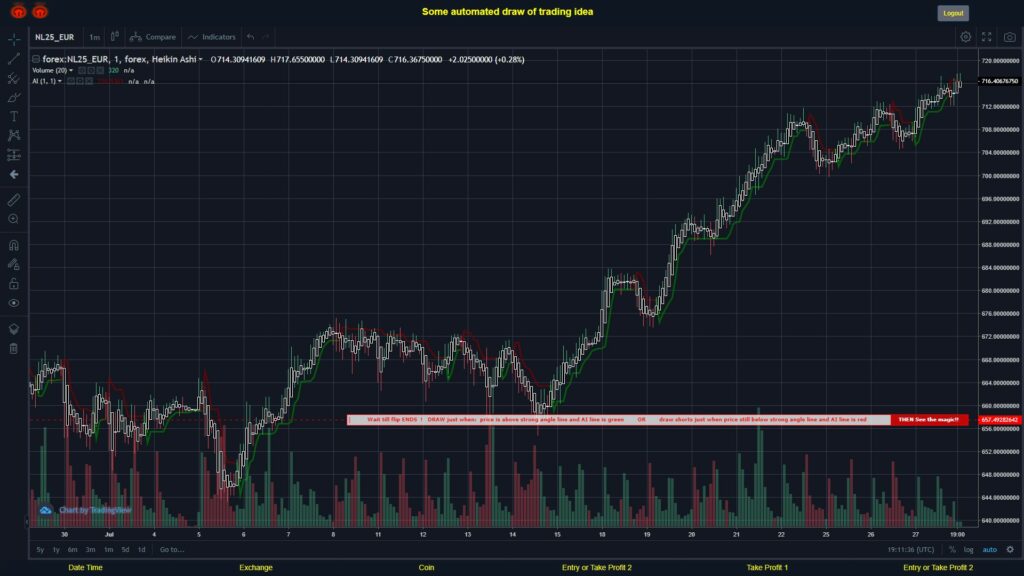Viewport: 1024px width, 576px height.
Task: Click the Coin column header
Action: coord(426,568)
